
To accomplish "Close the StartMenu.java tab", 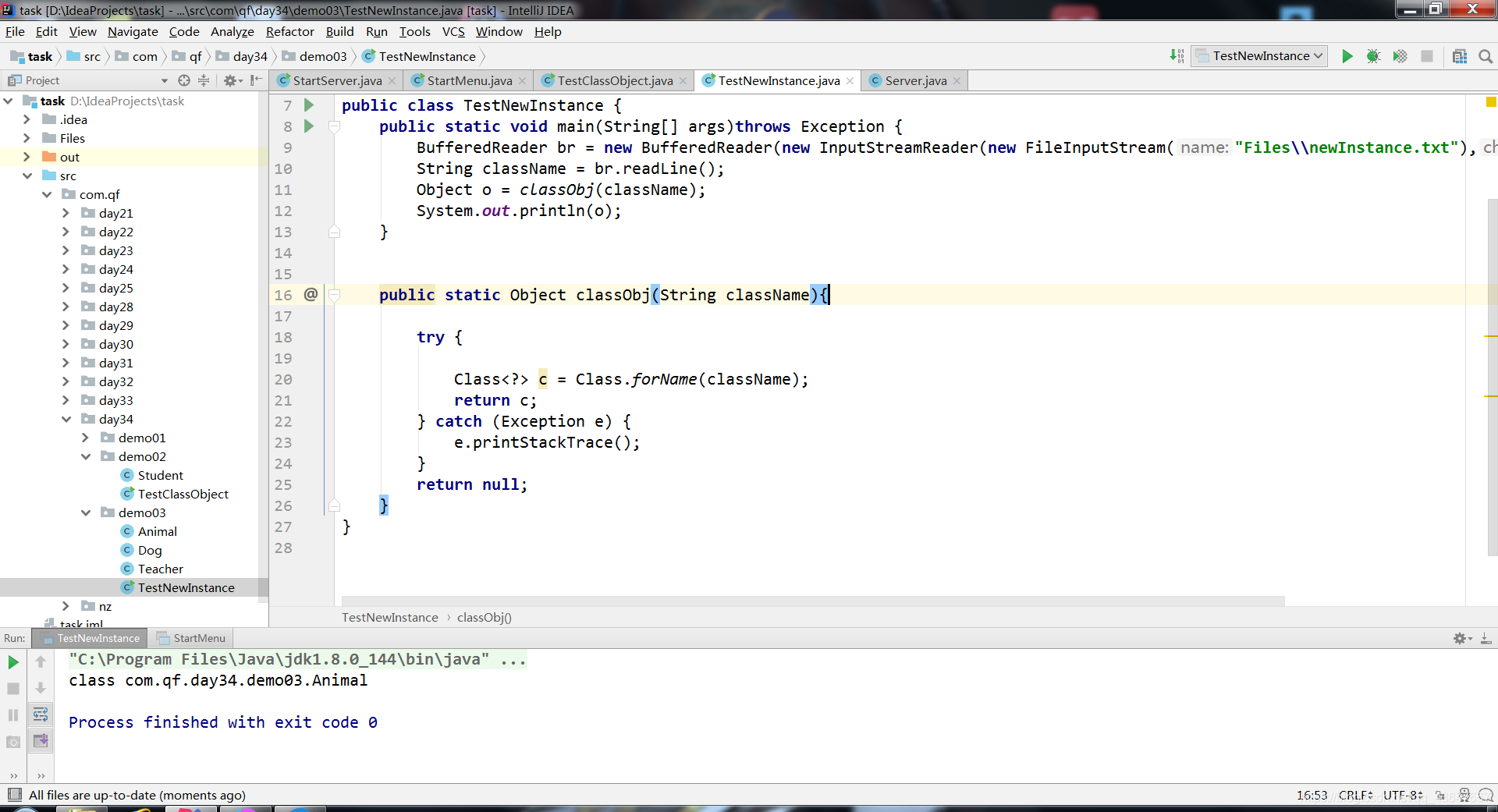I will (522, 80).
